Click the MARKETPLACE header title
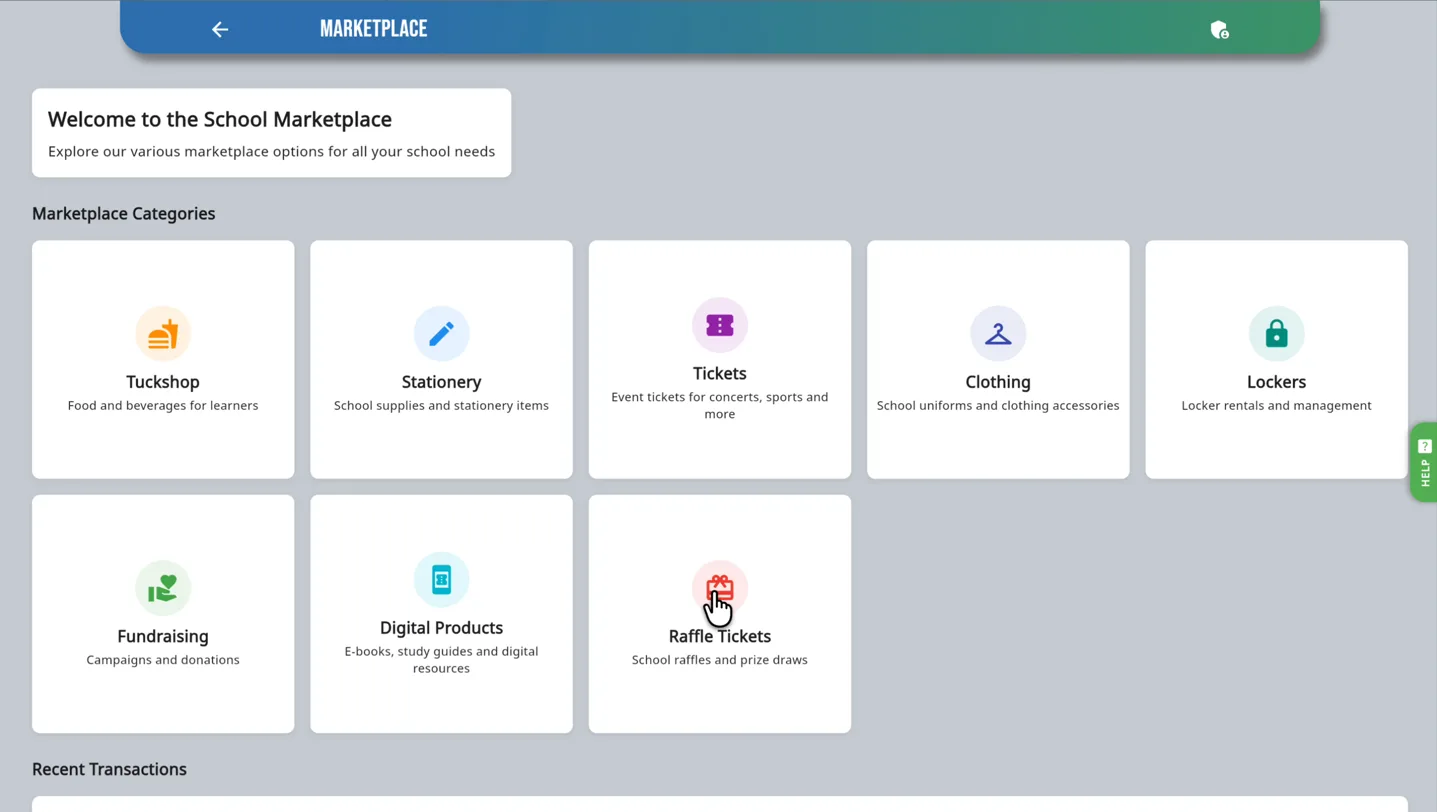The height and width of the screenshot is (812, 1437). pos(373,29)
